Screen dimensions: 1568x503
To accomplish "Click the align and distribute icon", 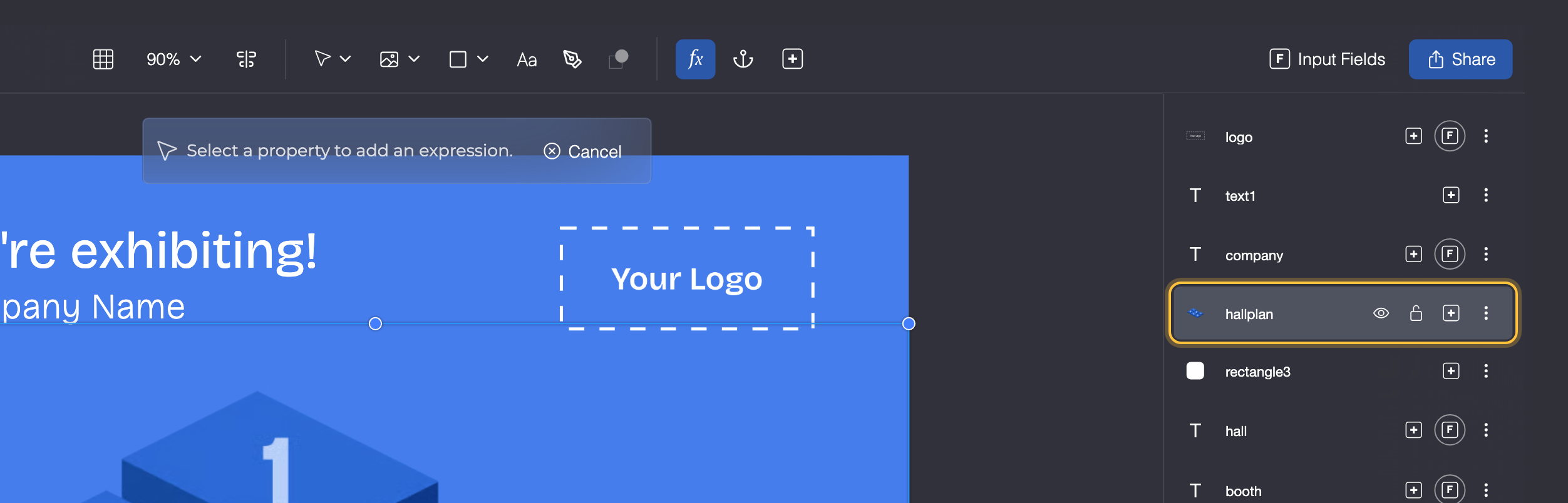I will (246, 59).
